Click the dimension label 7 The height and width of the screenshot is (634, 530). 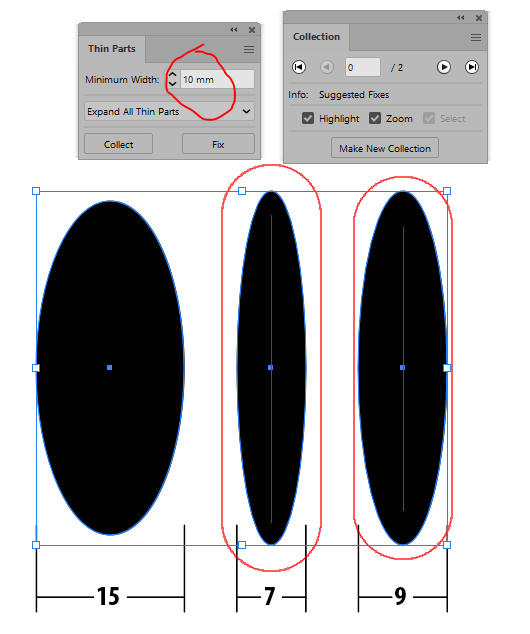[270, 596]
